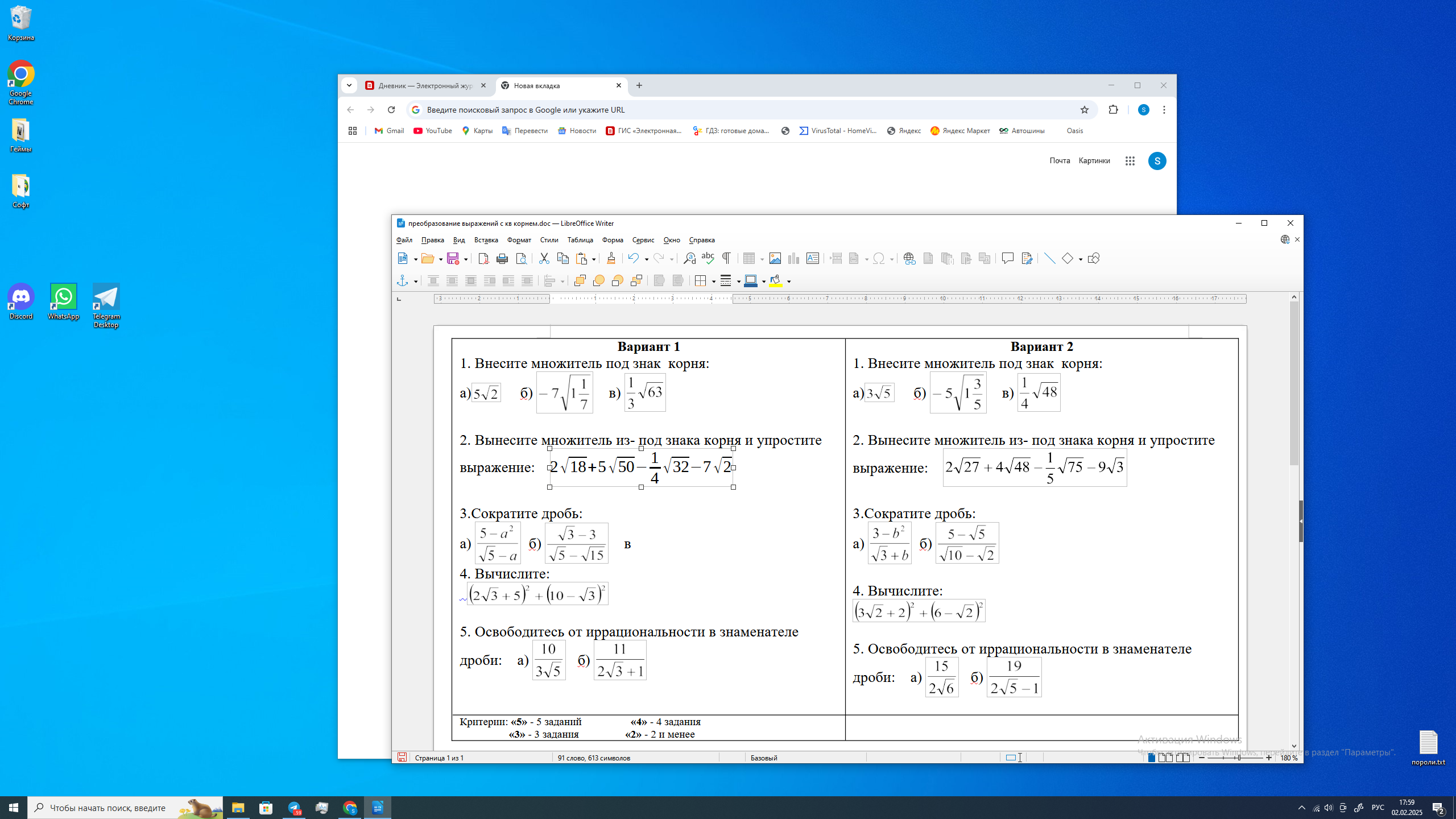Click the Print icon in Writer toolbar
1456x819 pixels.
tap(502, 259)
